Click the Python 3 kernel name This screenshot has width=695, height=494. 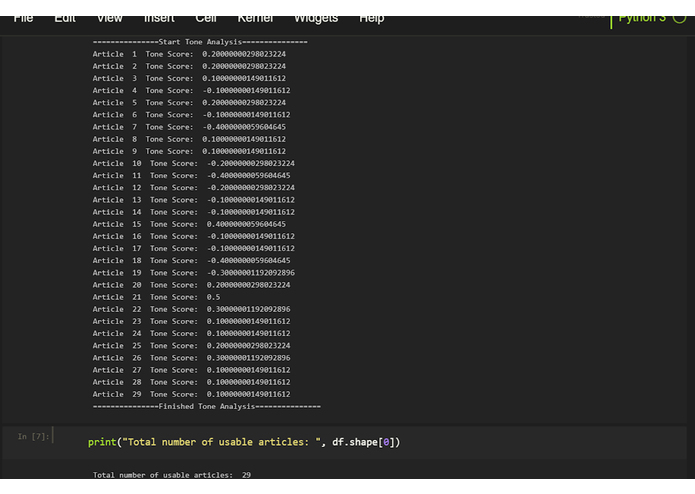pyautogui.click(x=642, y=19)
